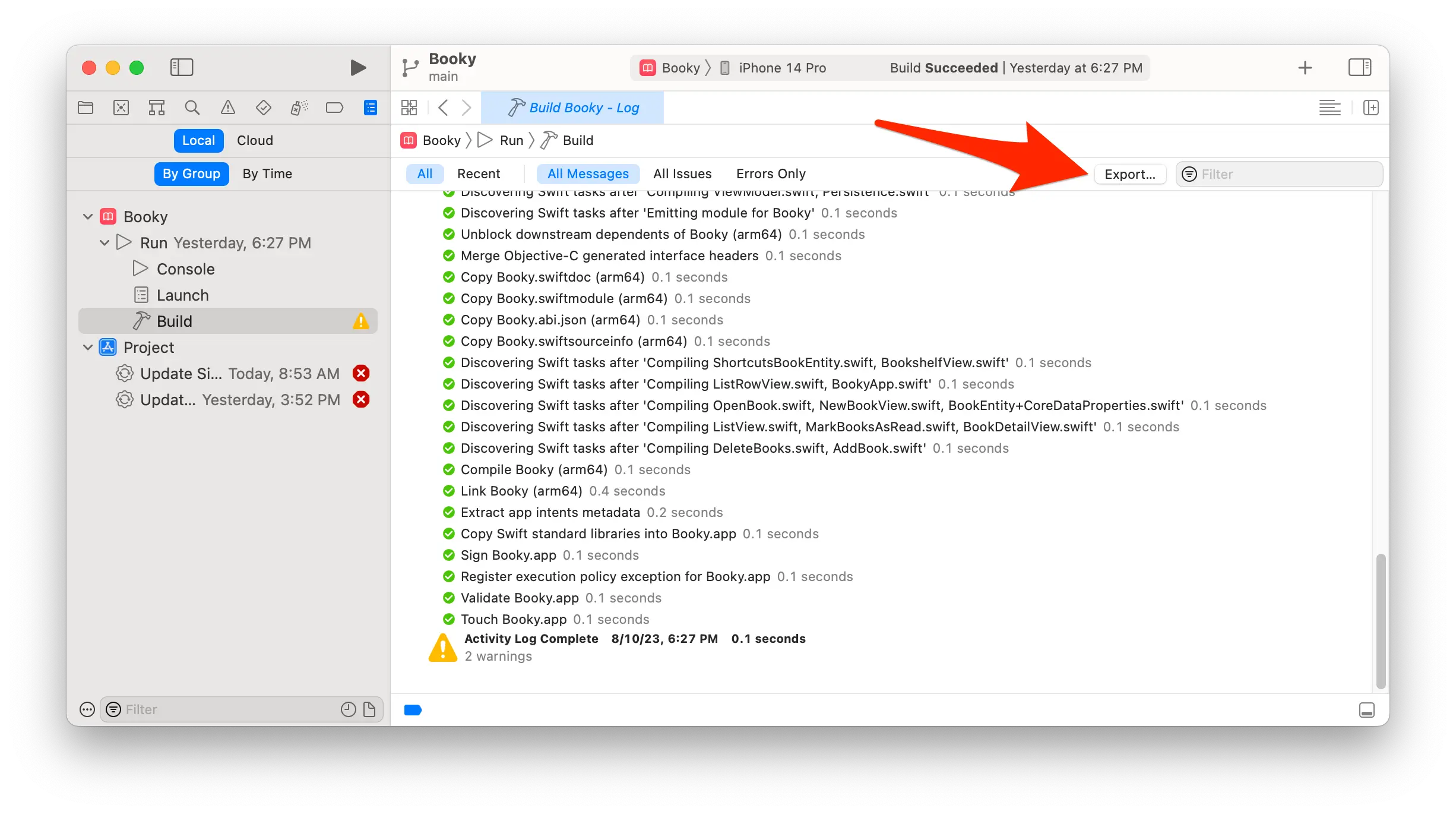Click the plus Library button
The height and width of the screenshot is (814, 1456).
click(1305, 68)
